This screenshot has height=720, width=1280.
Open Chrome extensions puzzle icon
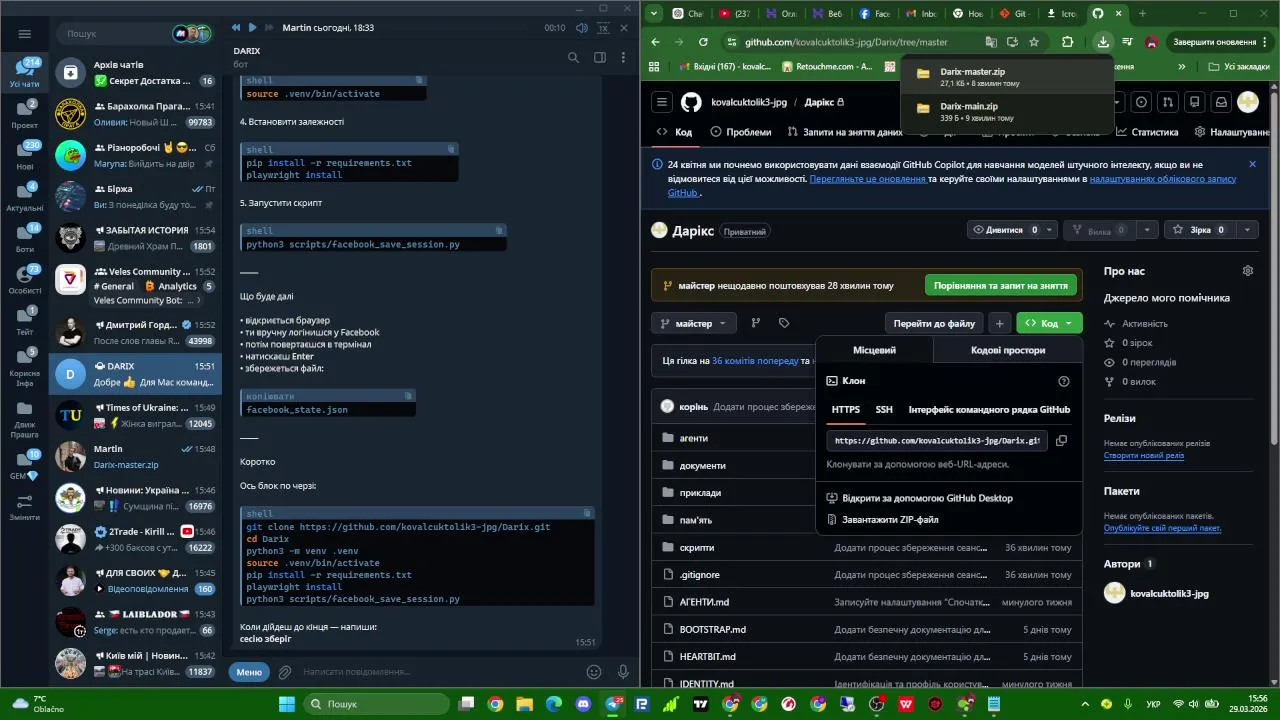[x=1067, y=42]
